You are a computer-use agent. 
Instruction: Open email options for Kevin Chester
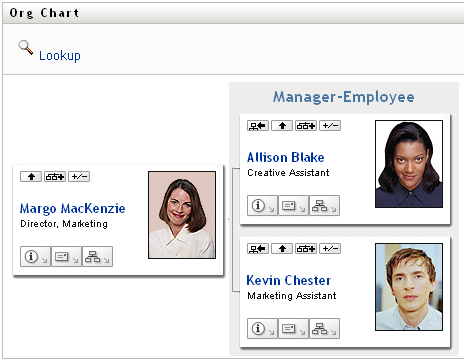click(293, 329)
